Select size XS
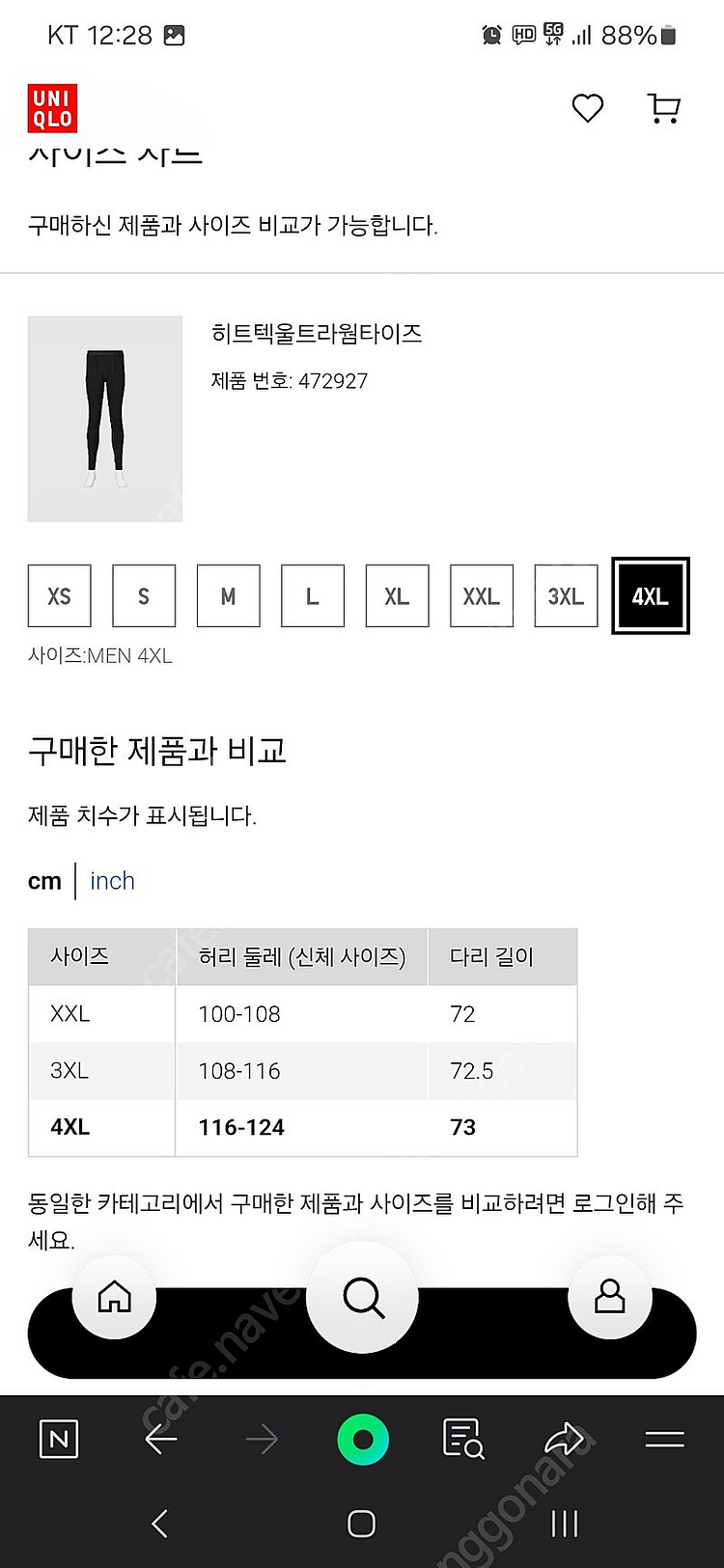Screen dimensions: 724x1568 [59, 595]
